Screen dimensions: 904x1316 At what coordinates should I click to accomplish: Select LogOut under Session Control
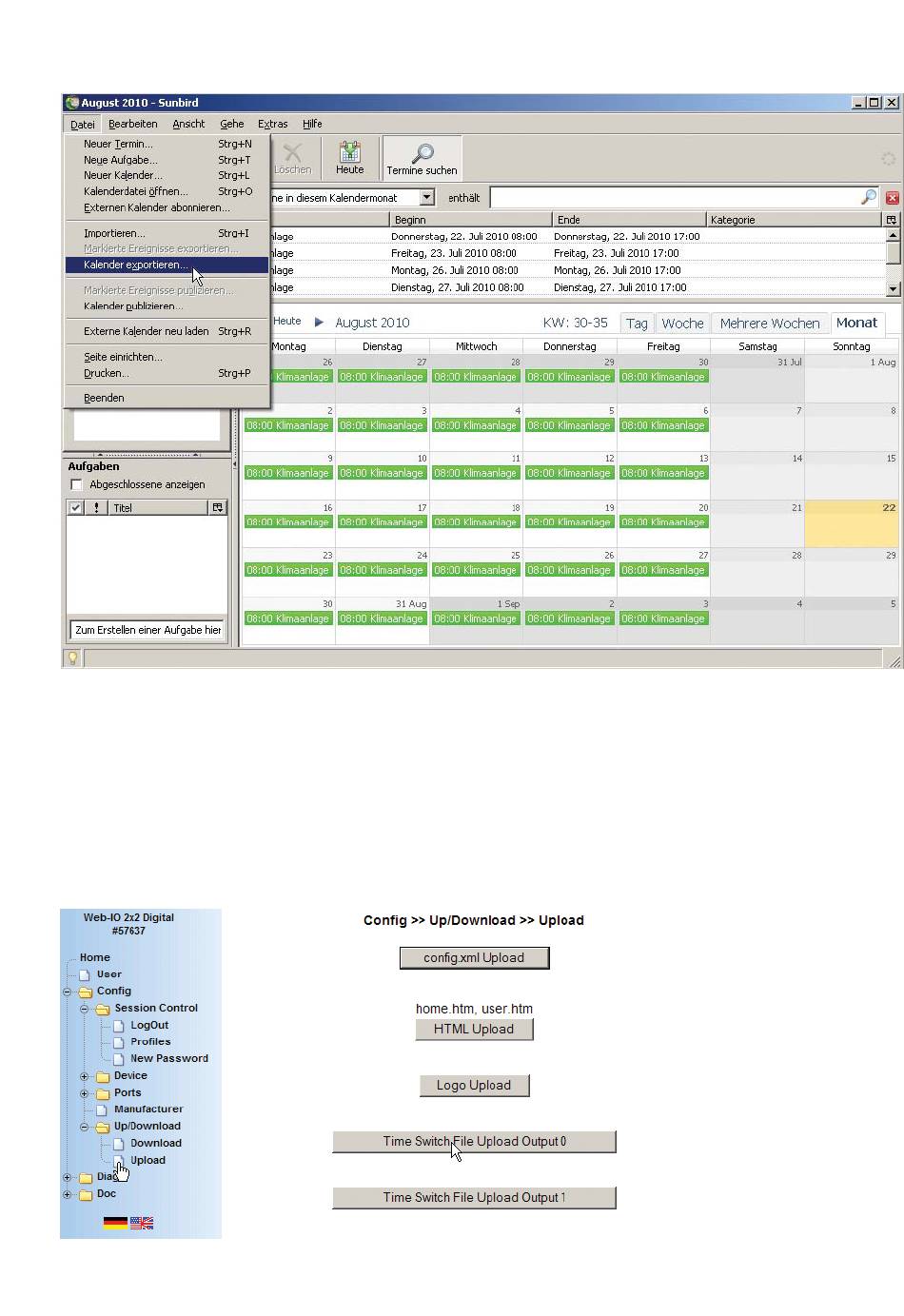click(149, 1025)
